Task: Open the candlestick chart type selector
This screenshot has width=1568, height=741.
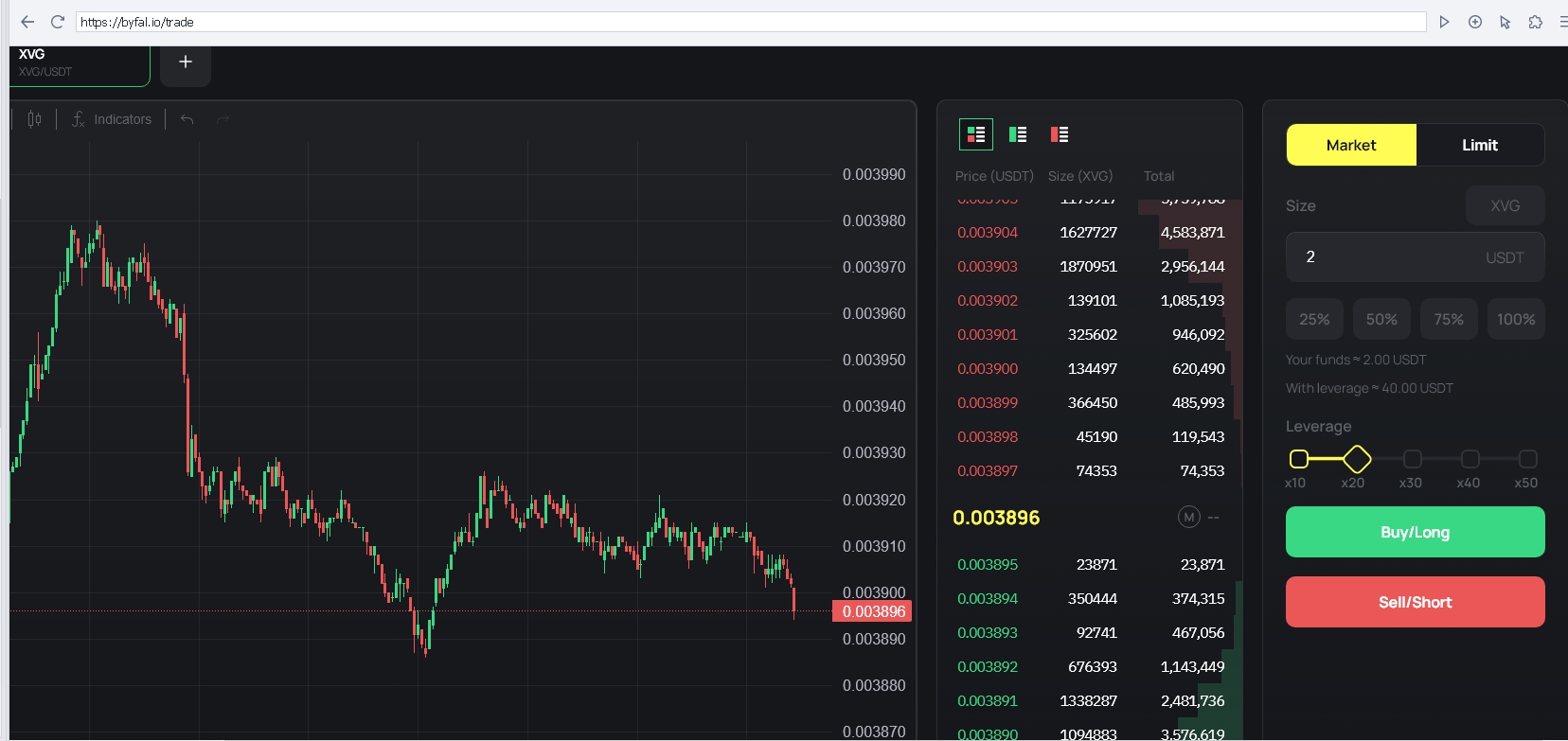Action: [x=35, y=119]
